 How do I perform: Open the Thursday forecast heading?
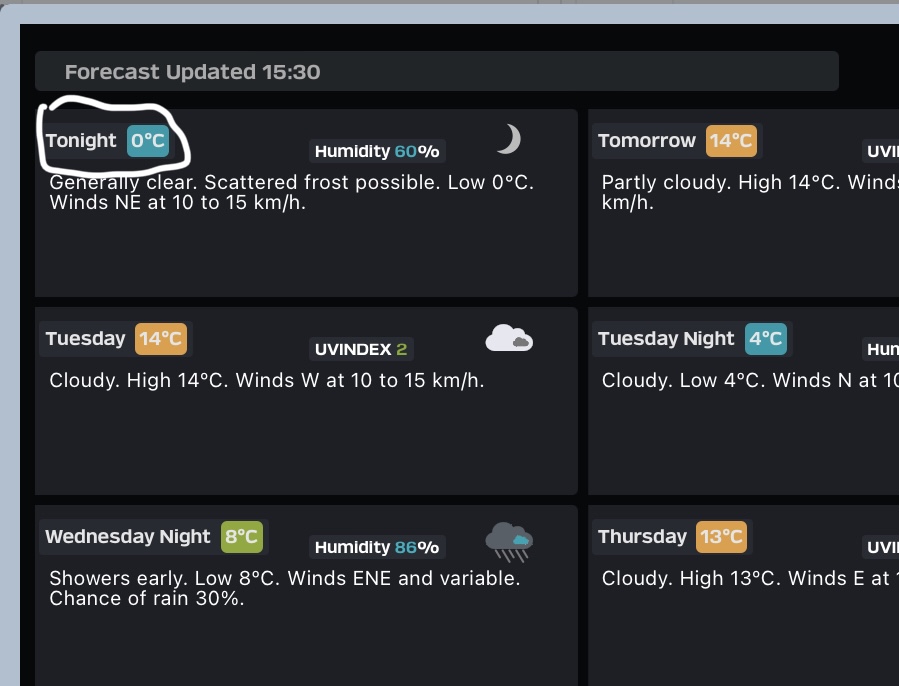[x=642, y=536]
